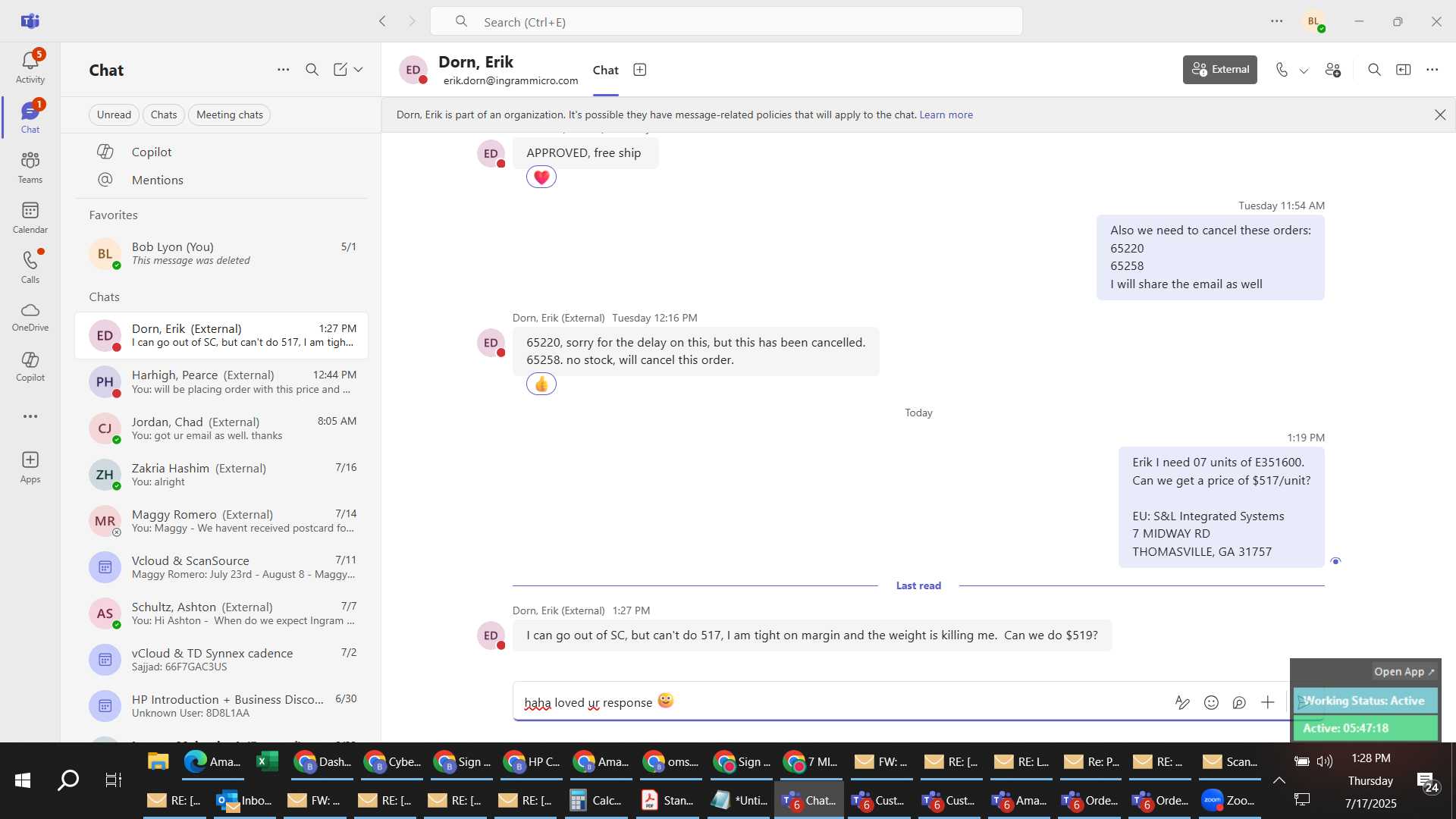Open HP Introduction + Business Discovery chat

click(221, 705)
